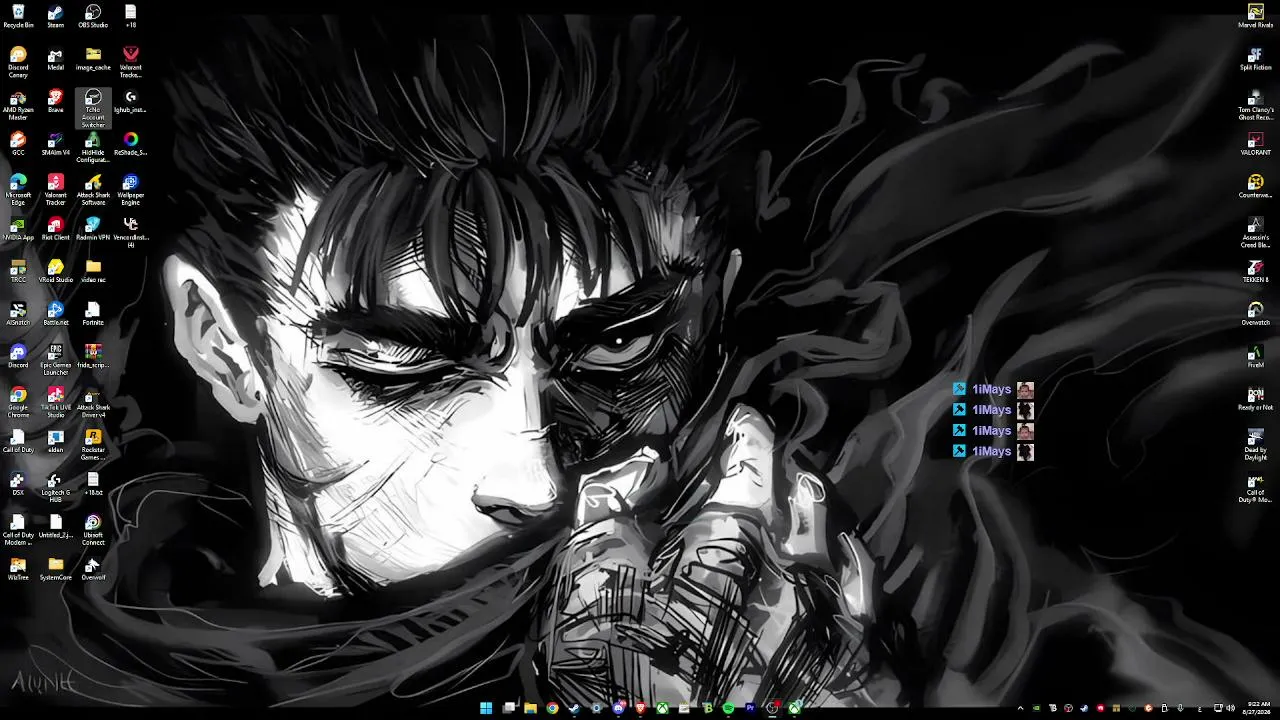Open the TikTok LIVE Studio shortcut
Image resolution: width=1280 pixels, height=720 pixels.
(x=55, y=402)
